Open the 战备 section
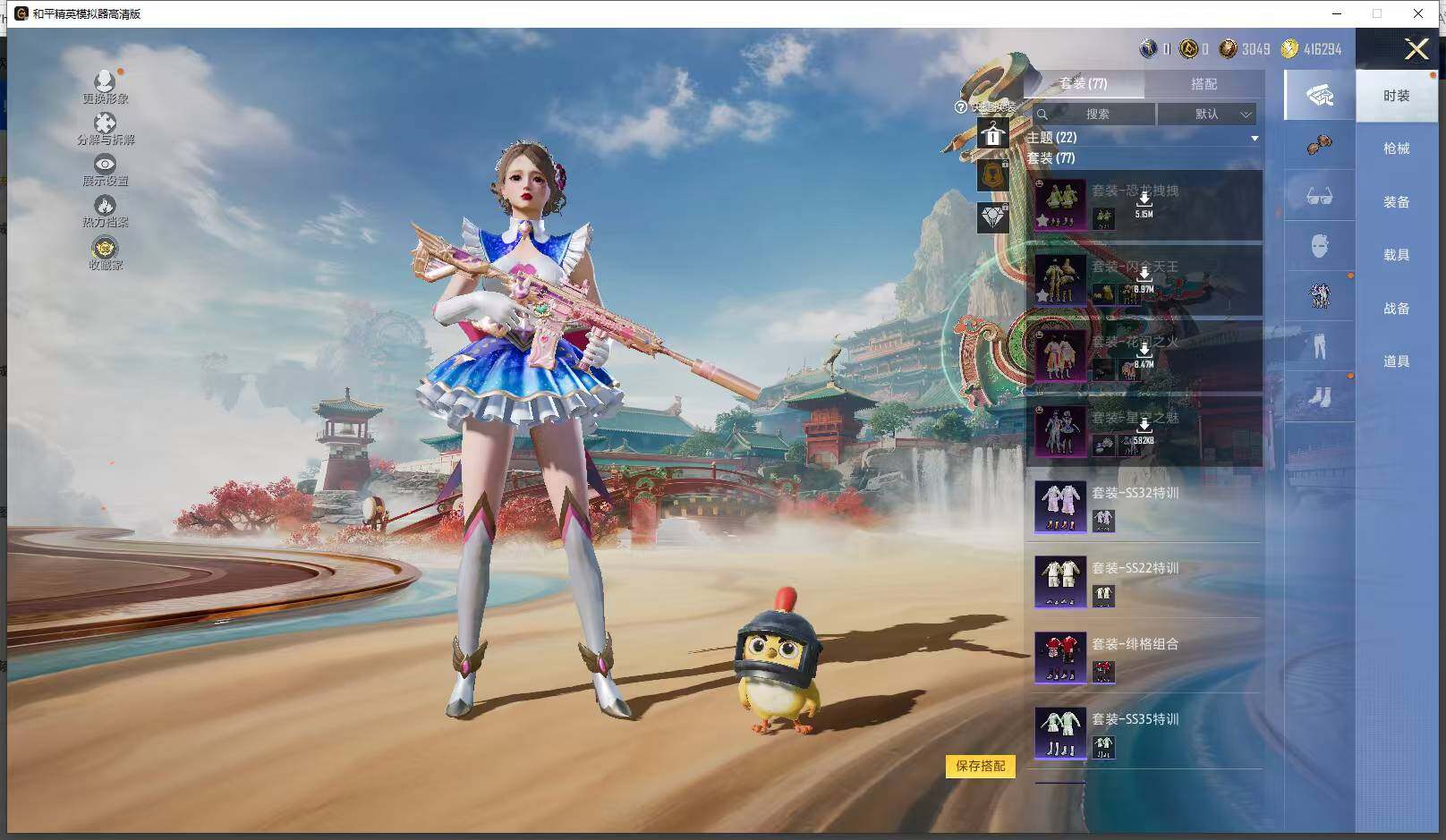Viewport: 1446px width, 840px height. coord(1396,309)
